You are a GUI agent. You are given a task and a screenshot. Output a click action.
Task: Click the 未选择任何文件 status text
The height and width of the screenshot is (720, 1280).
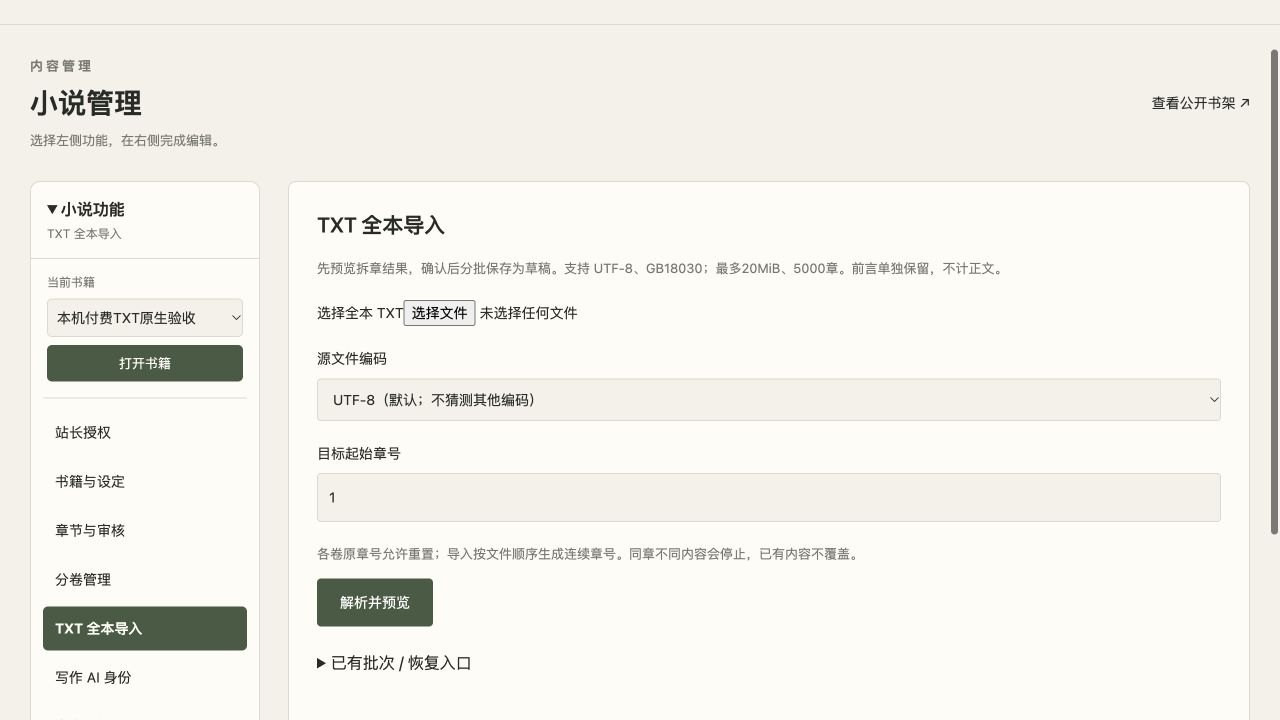(x=528, y=313)
